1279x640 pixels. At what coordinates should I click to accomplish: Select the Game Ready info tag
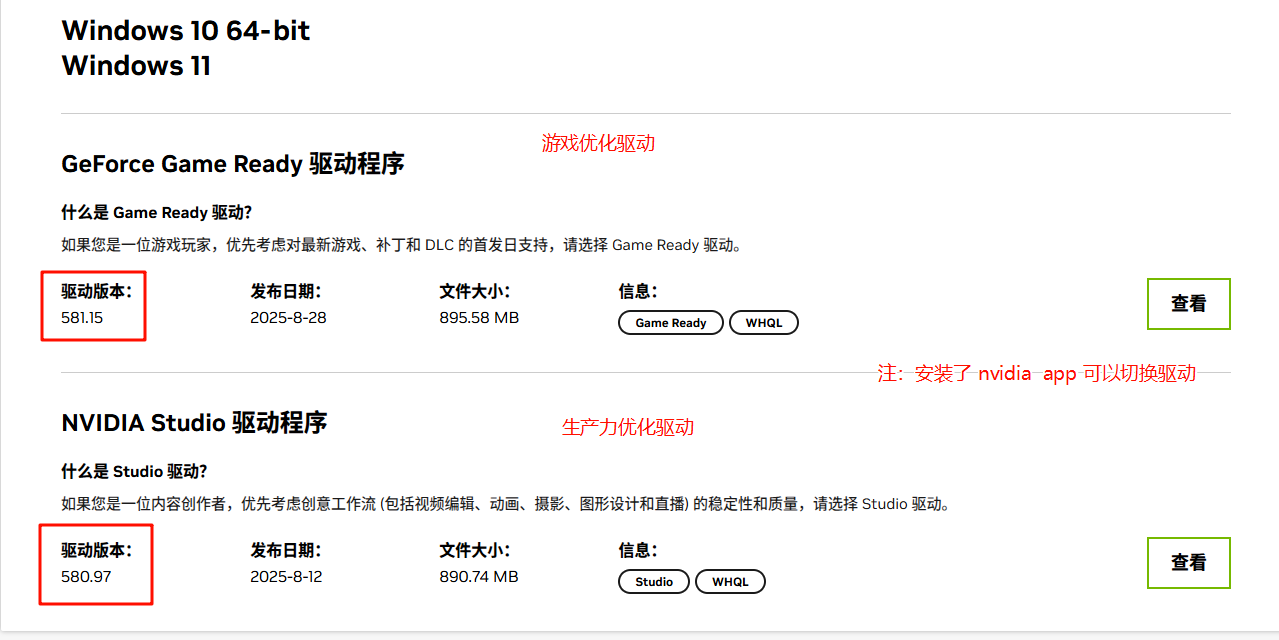tap(671, 323)
